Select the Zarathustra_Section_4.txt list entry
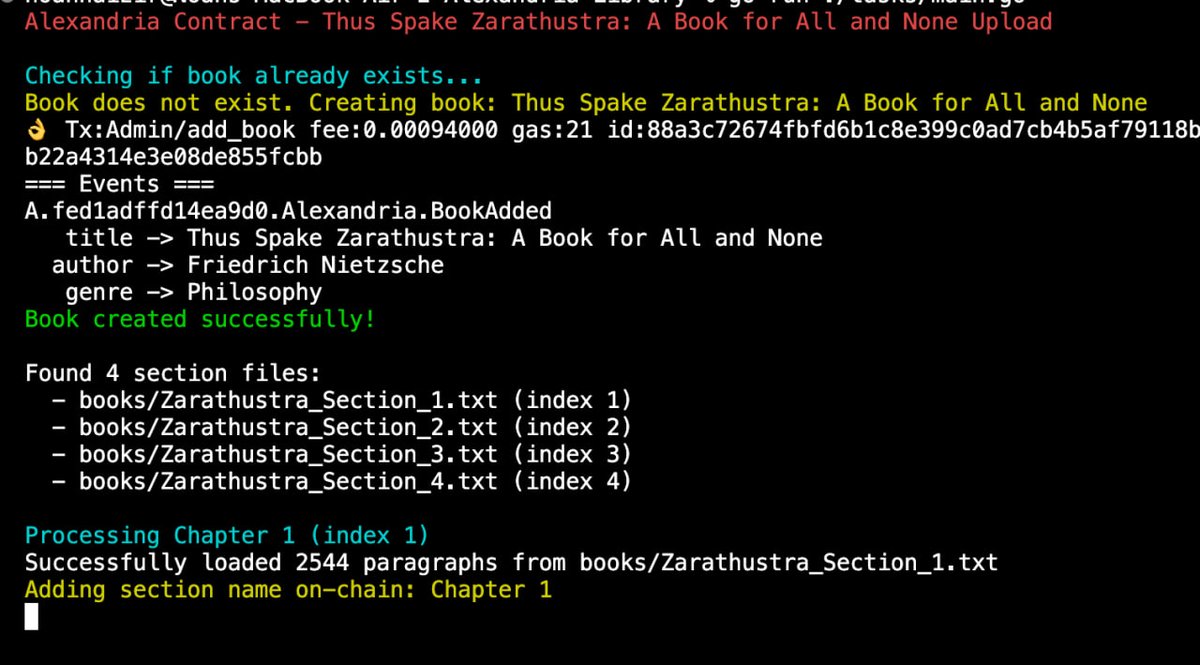This screenshot has width=1200, height=665. point(341,481)
